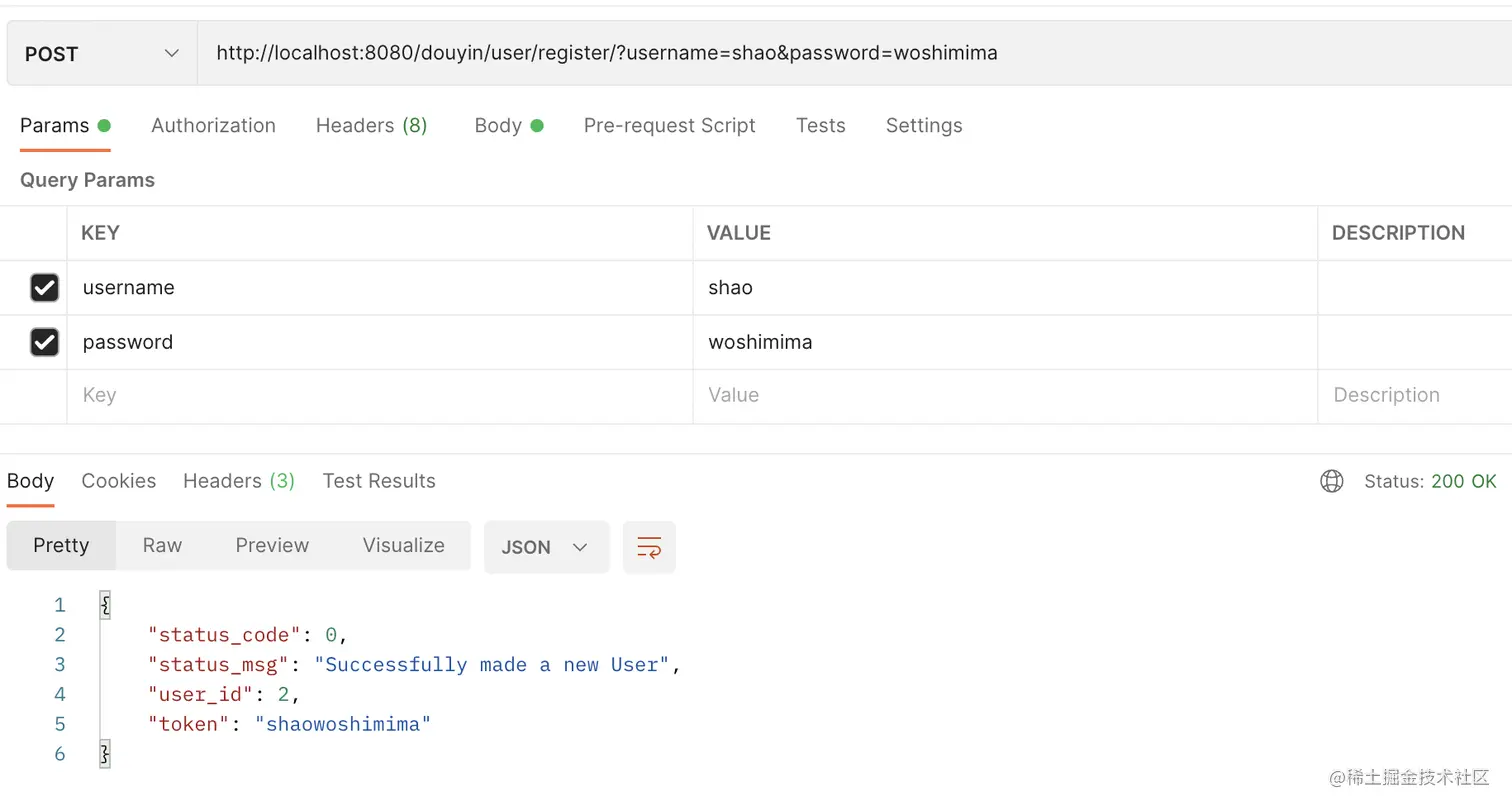Open the Pre-request Script tab
The height and width of the screenshot is (810, 1512).
(669, 125)
